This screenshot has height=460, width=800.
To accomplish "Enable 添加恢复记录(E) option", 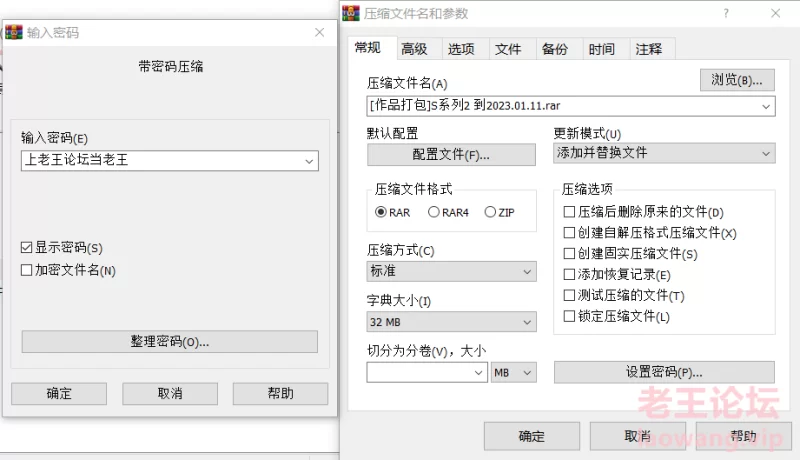I will pyautogui.click(x=569, y=274).
